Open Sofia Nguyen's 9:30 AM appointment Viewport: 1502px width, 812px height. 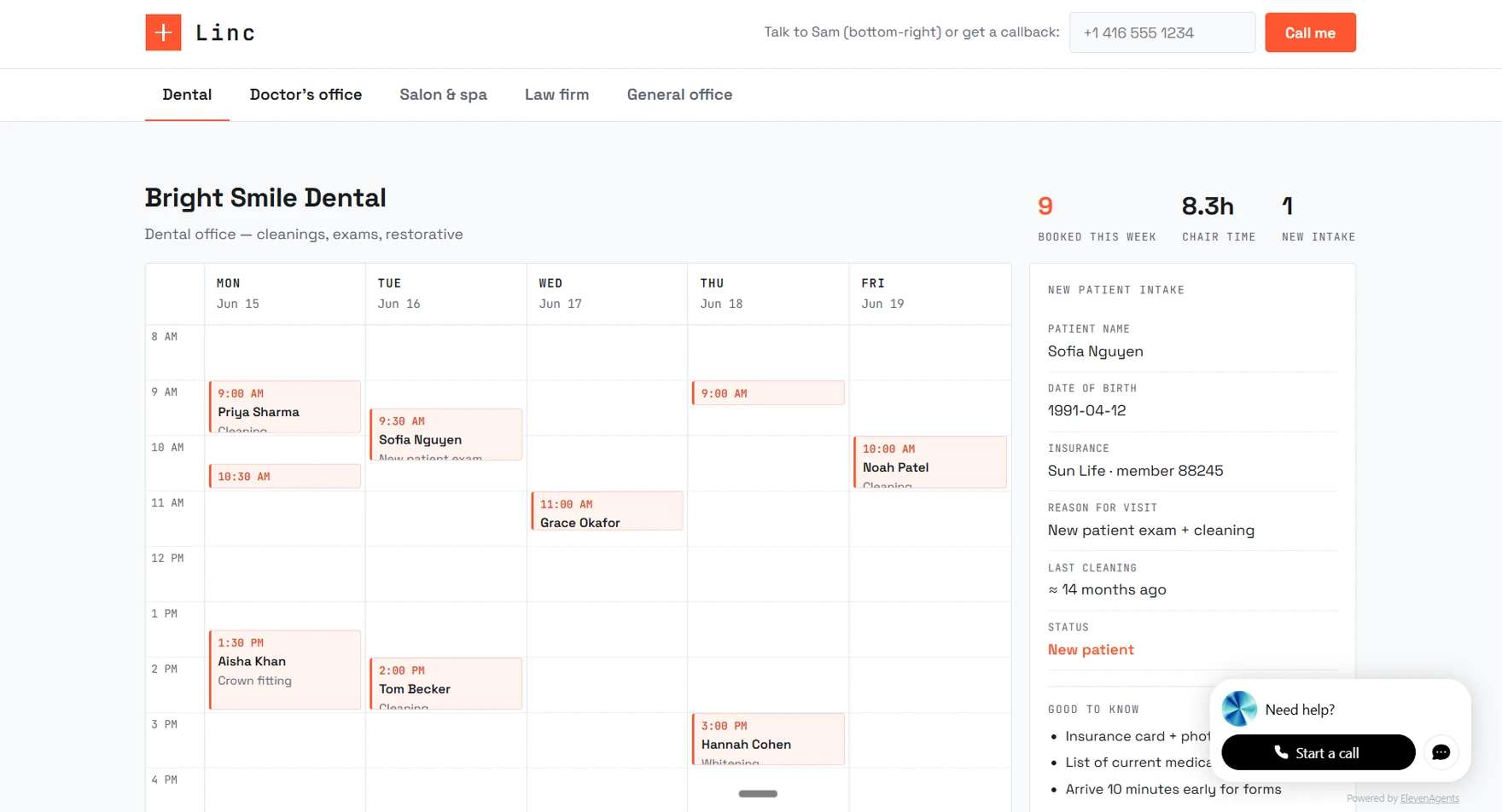pyautogui.click(x=445, y=434)
